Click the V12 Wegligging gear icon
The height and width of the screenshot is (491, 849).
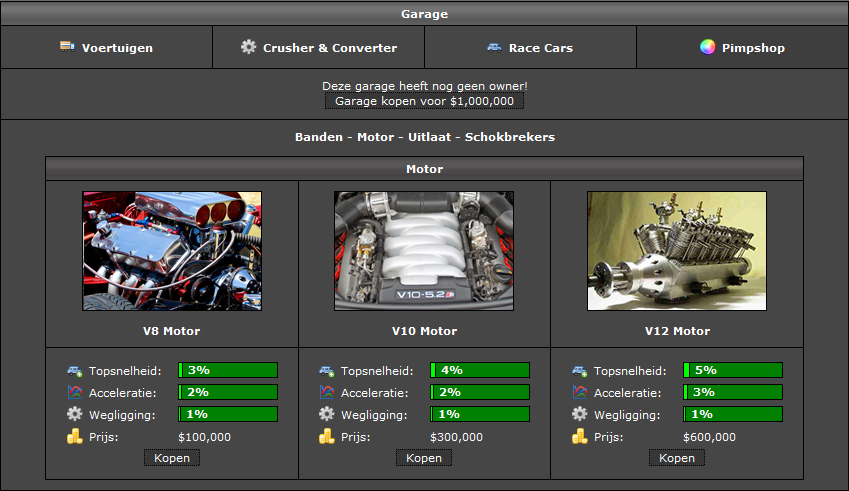point(580,414)
